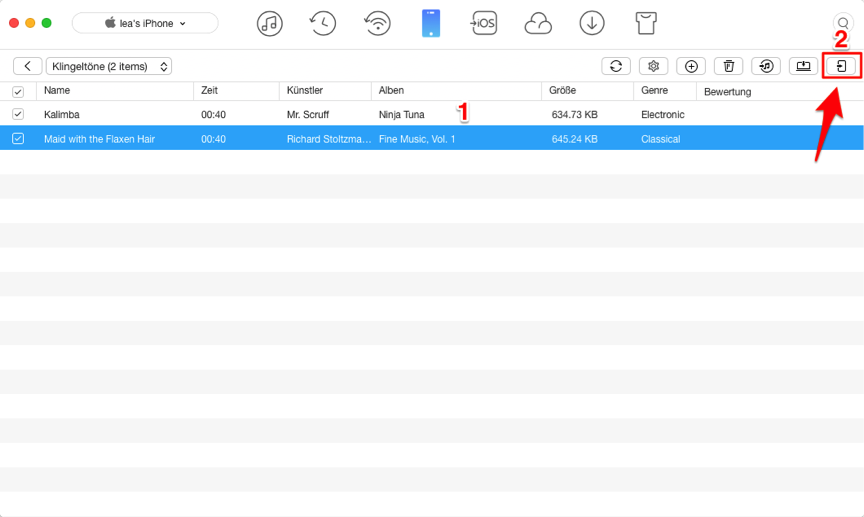Sort by the Bewertung column header
Image resolution: width=864 pixels, height=517 pixels.
[x=727, y=91]
